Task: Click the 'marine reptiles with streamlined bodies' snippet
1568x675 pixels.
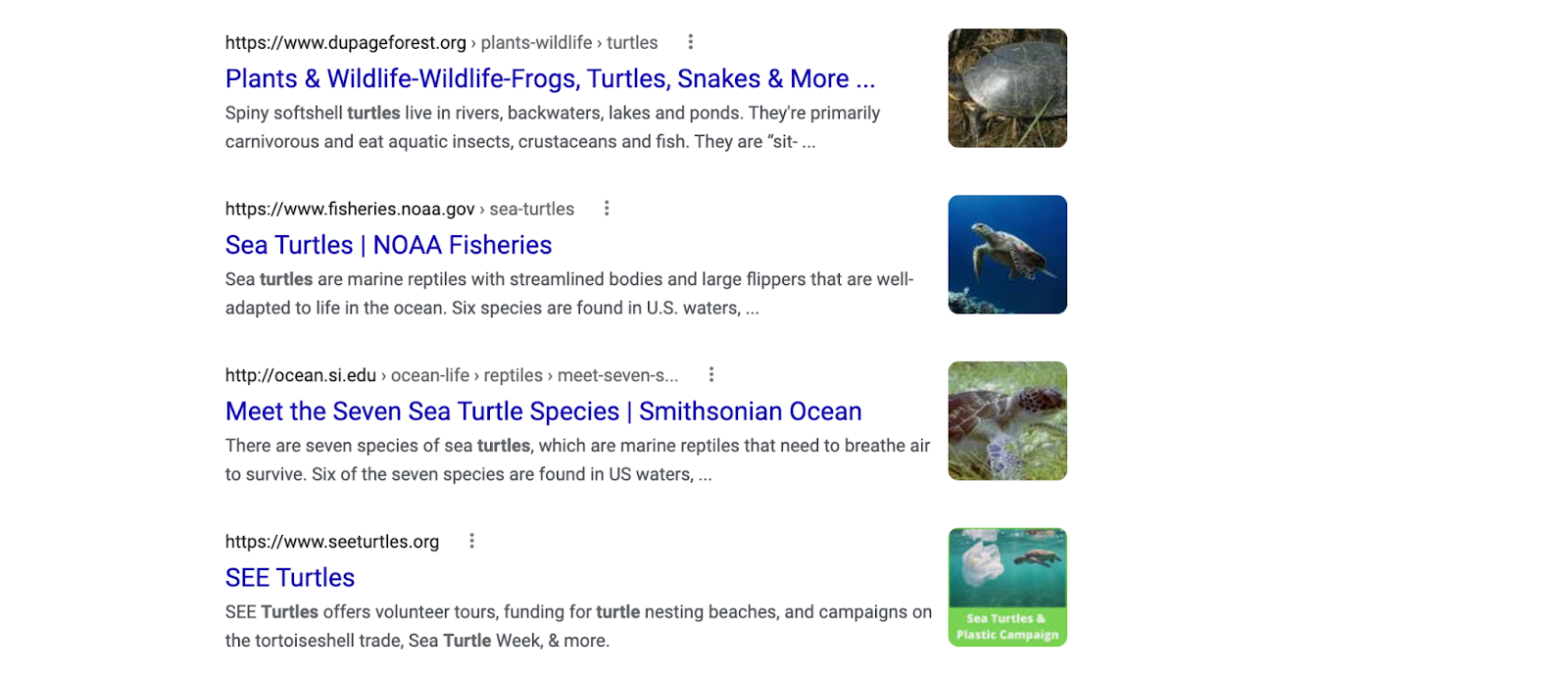Action: (569, 294)
